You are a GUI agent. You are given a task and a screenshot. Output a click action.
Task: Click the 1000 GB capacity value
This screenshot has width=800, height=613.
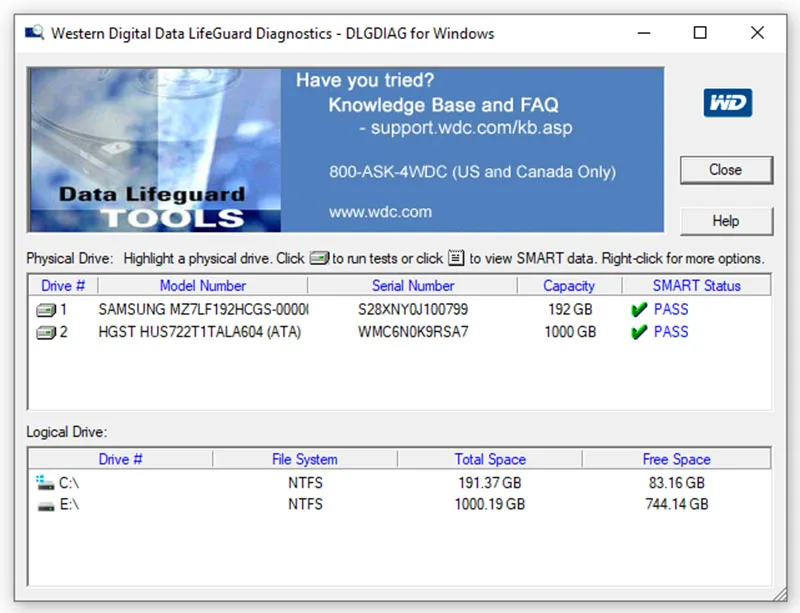[570, 332]
